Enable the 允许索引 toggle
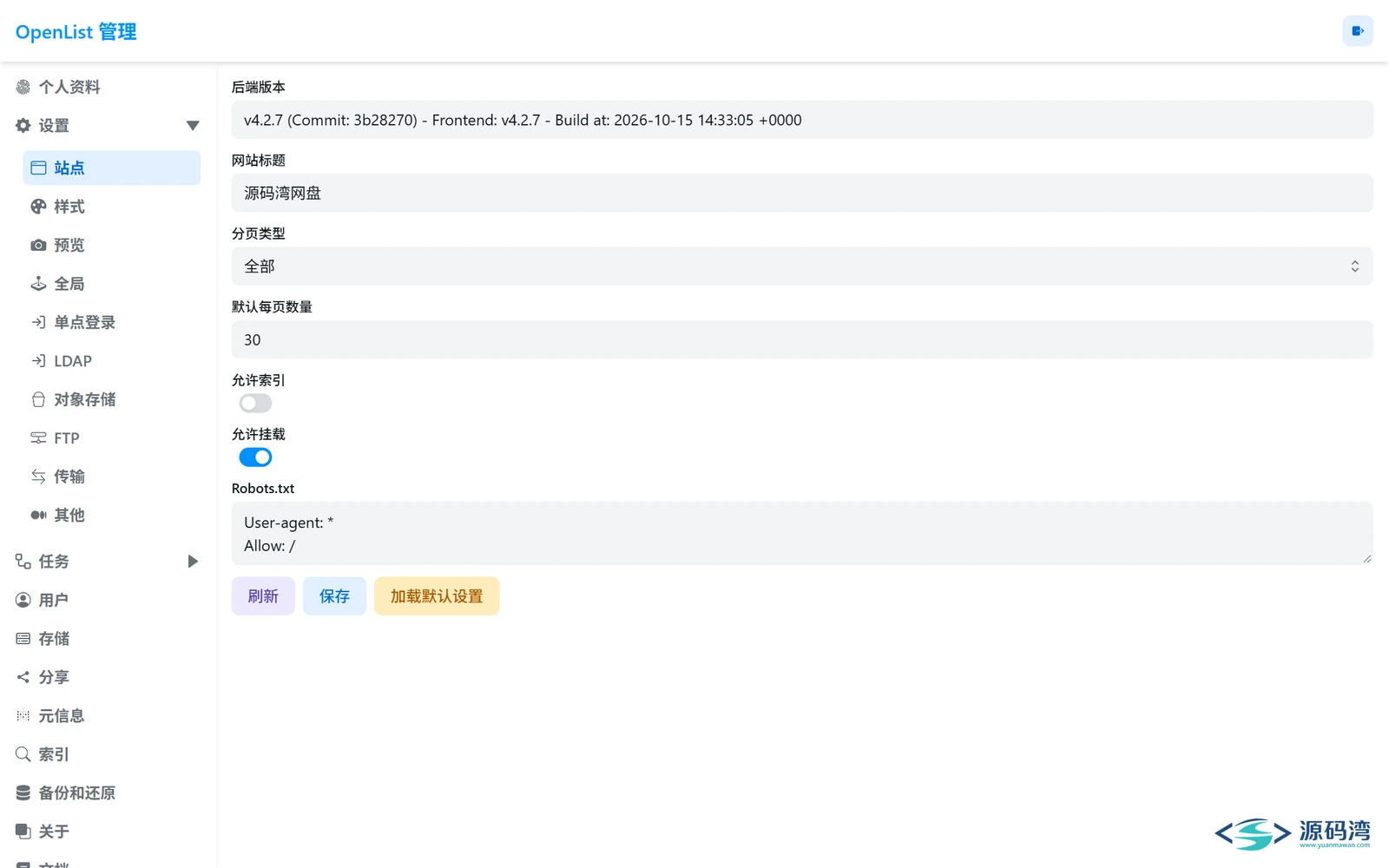The image size is (1389, 868). pyautogui.click(x=255, y=403)
